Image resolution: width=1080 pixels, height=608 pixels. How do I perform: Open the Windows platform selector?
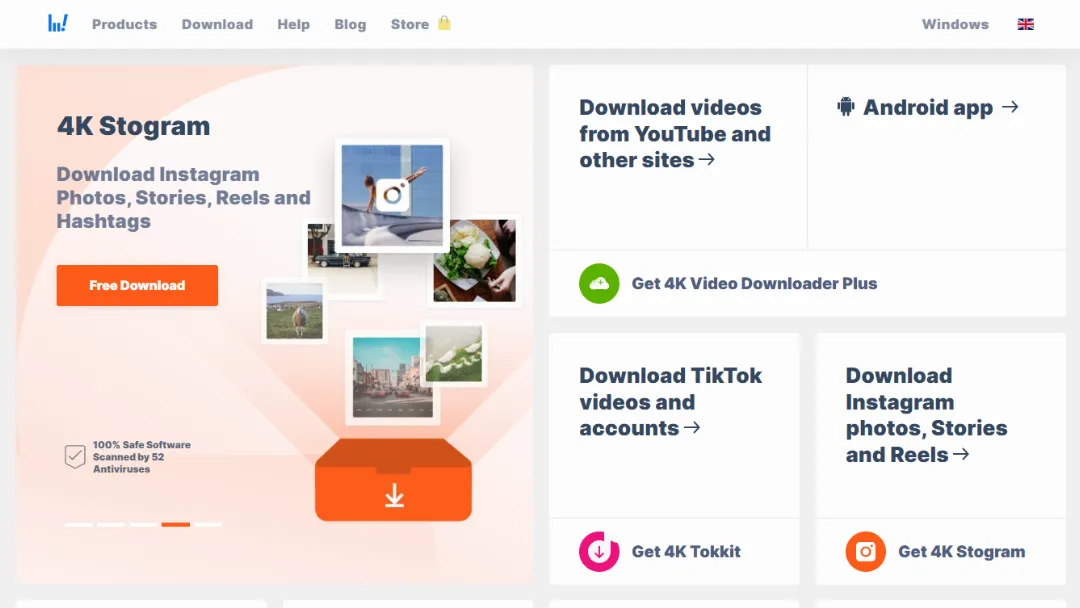tap(955, 24)
